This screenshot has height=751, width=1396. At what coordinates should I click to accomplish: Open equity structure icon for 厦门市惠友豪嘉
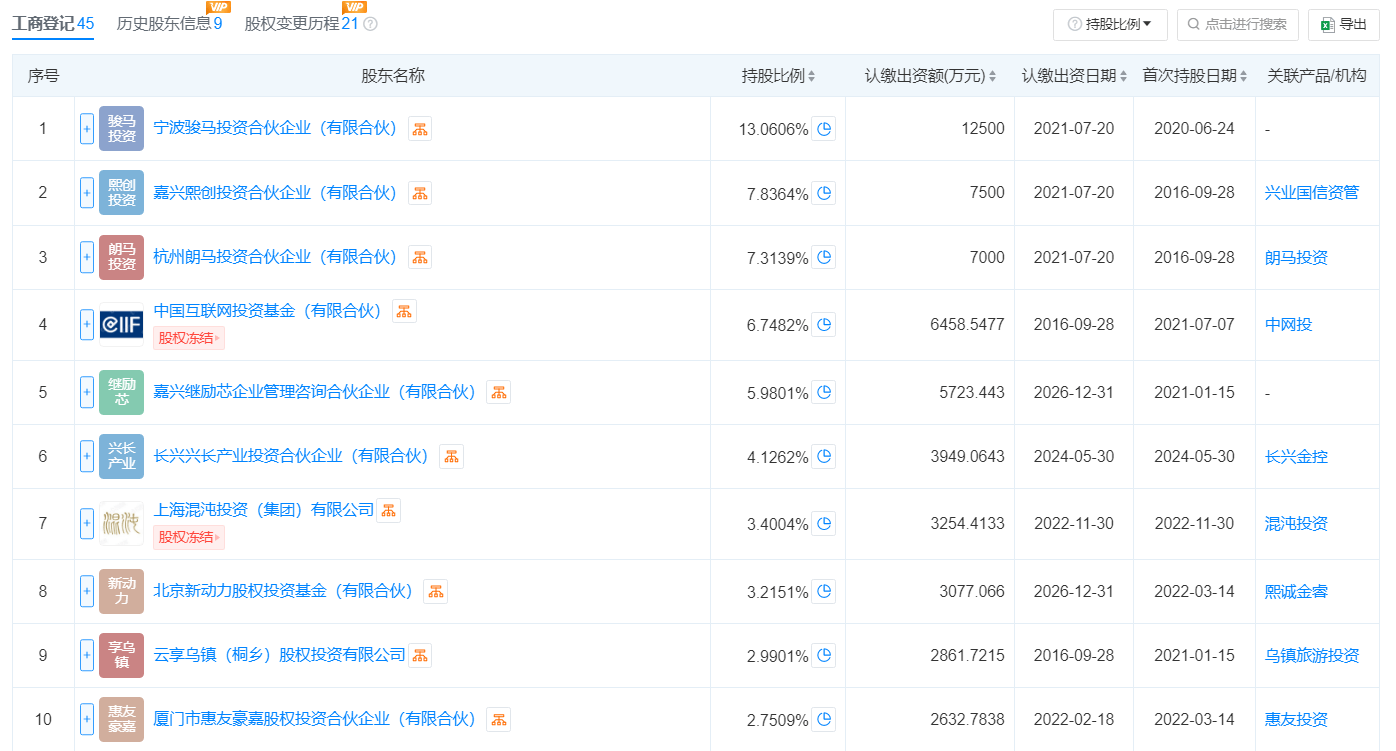498,719
